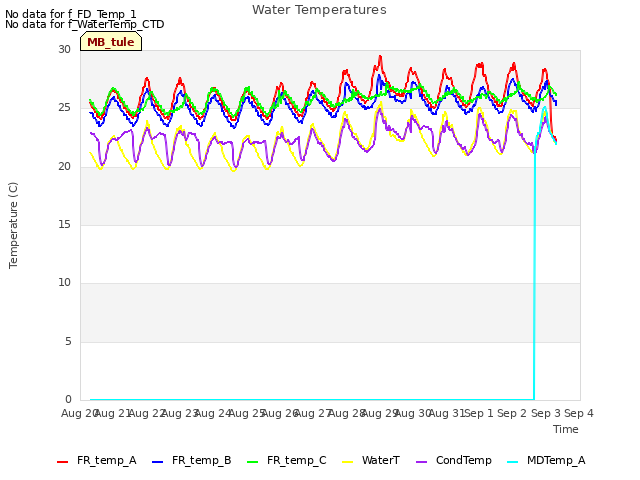640x480 pixels.
Task: Click the cyan MDTemp_A legend swatch
Action: point(513,462)
